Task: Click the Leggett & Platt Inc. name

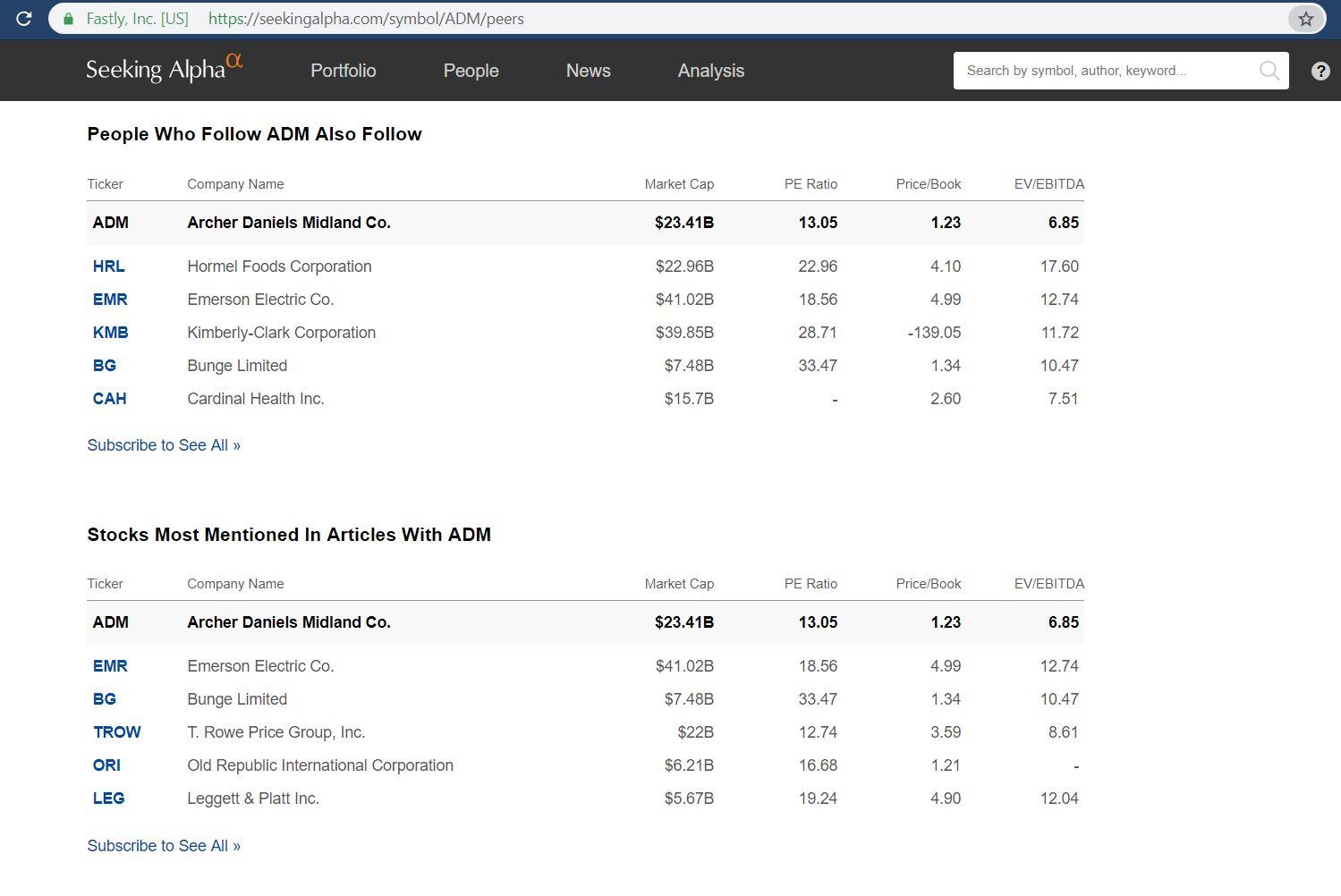Action: pyautogui.click(x=253, y=799)
